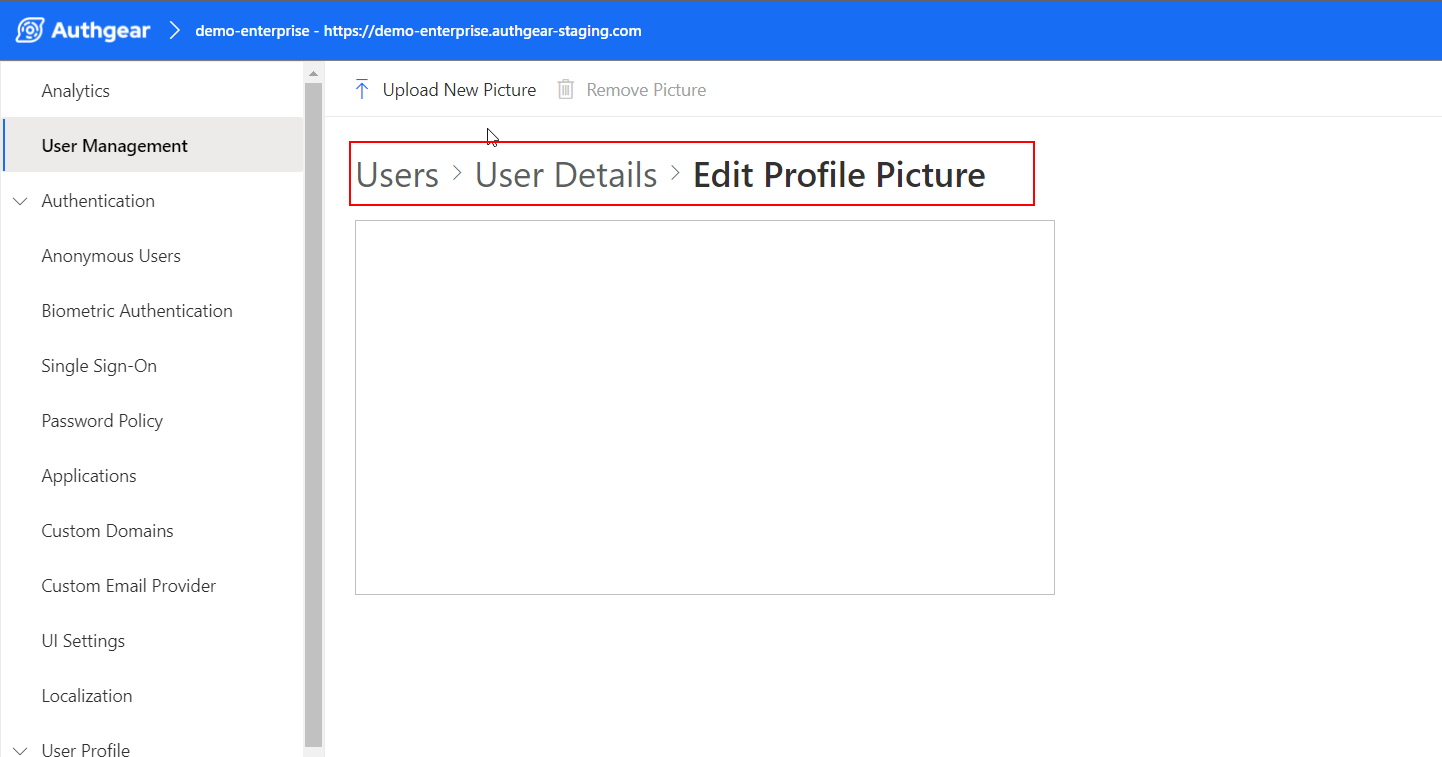The height and width of the screenshot is (757, 1442).
Task: Click the chevron arrow beside User Profile
Action: 20,749
